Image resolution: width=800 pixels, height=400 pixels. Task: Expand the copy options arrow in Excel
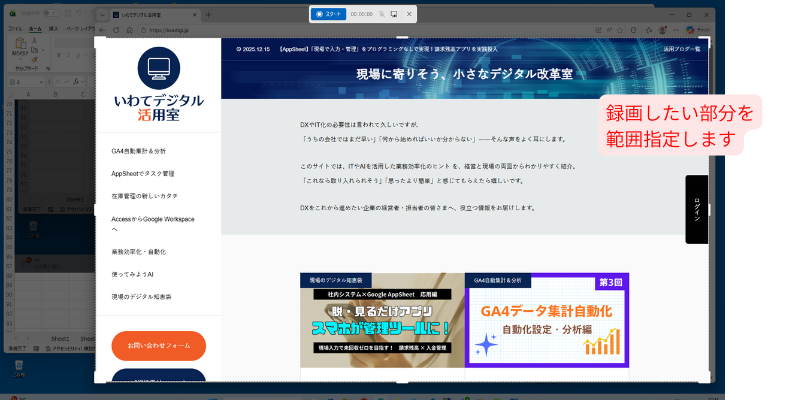point(43,50)
